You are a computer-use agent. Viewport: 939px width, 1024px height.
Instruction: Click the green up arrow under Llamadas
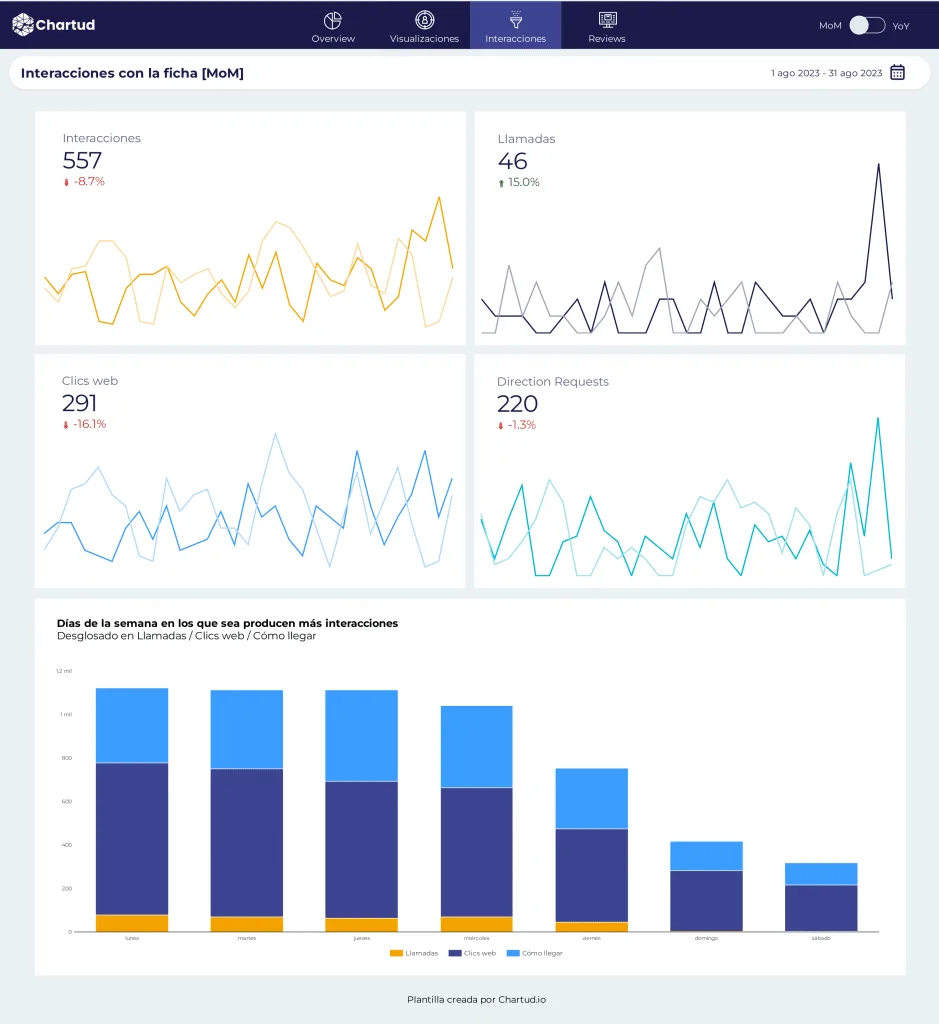pyautogui.click(x=501, y=183)
